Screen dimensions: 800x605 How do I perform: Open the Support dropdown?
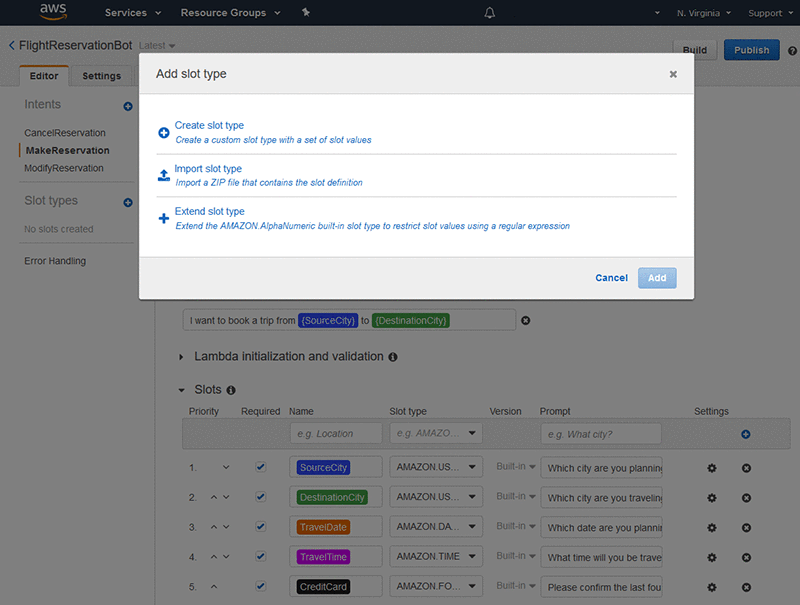coord(770,13)
